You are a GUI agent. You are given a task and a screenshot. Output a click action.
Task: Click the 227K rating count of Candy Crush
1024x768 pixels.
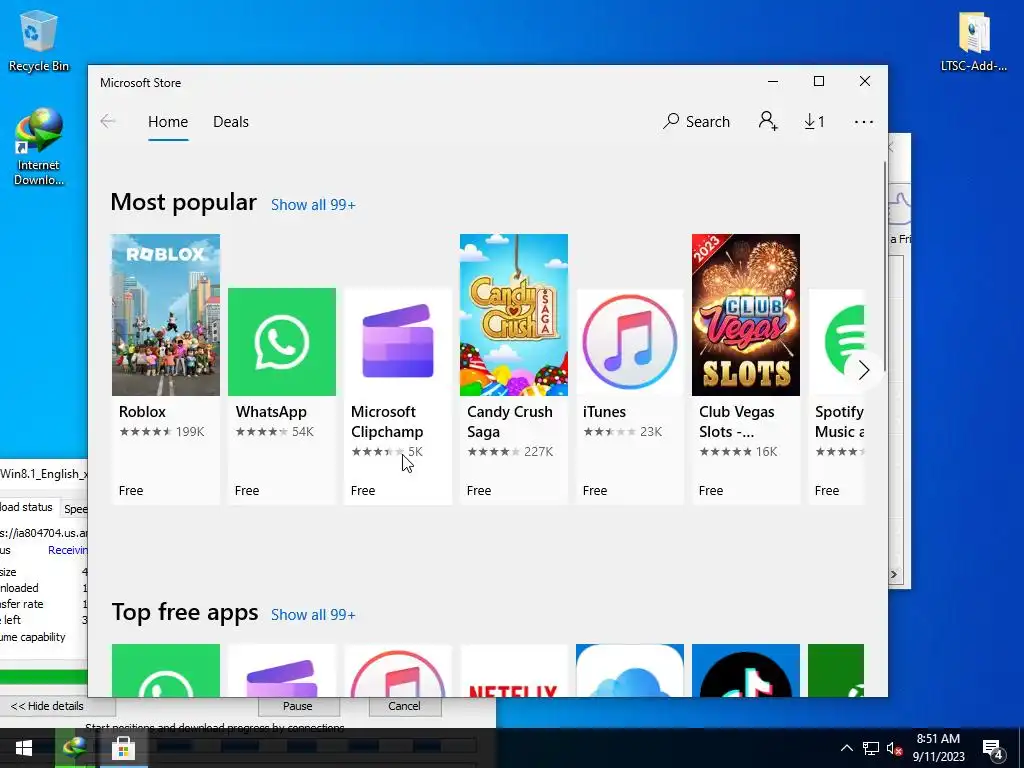pyautogui.click(x=538, y=451)
